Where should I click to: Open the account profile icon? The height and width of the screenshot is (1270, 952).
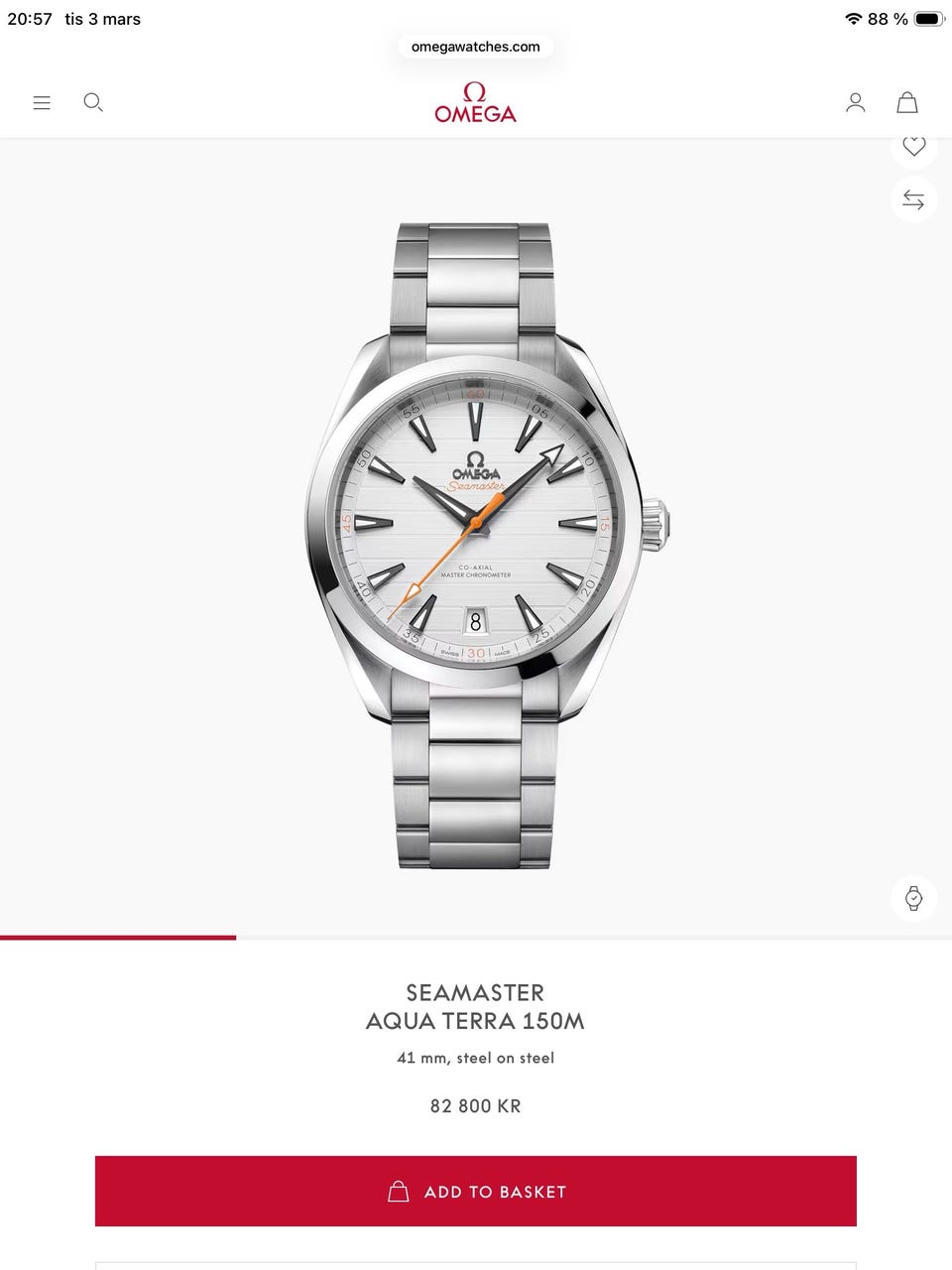[x=855, y=102]
